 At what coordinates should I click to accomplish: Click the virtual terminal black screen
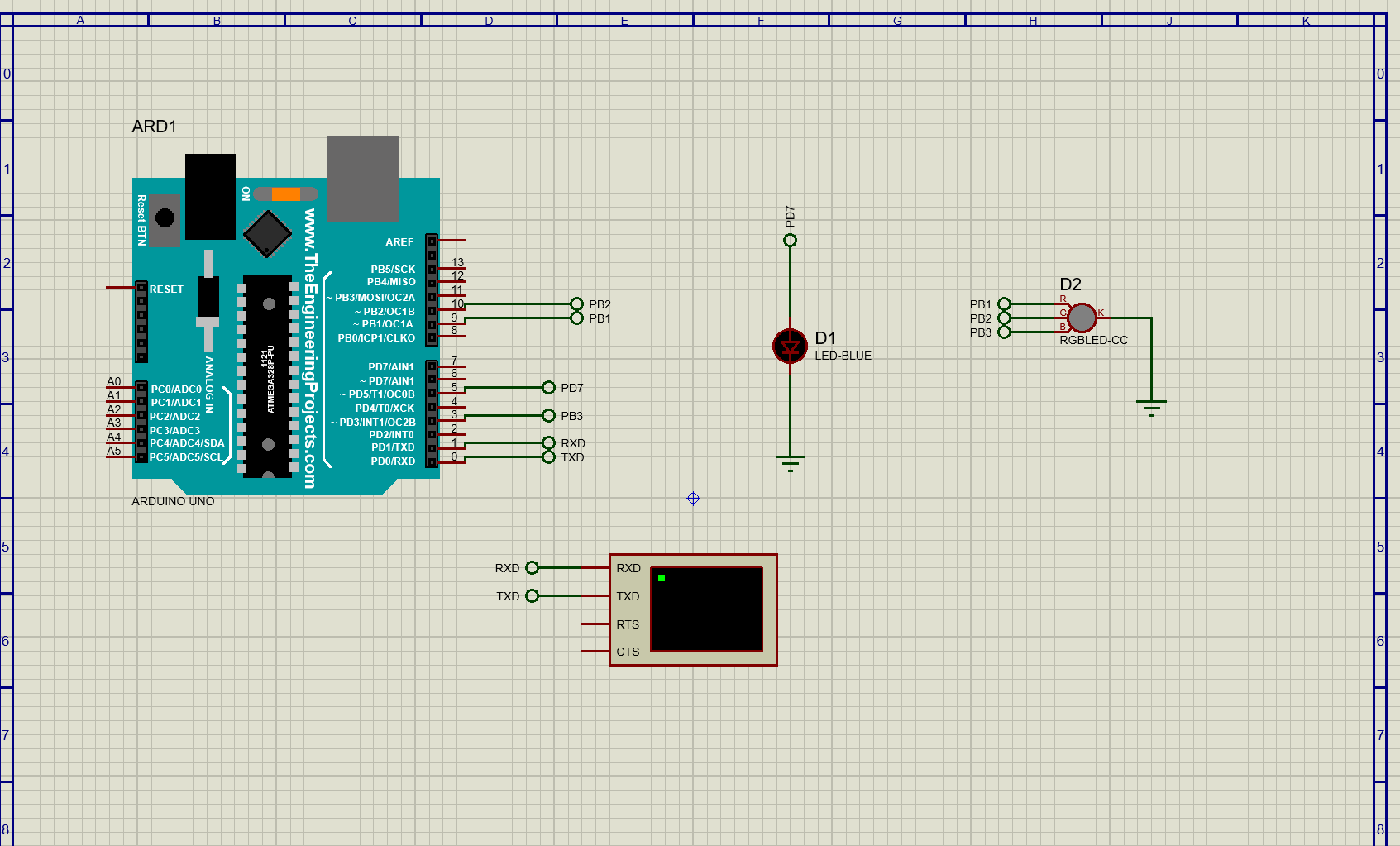pyautogui.click(x=707, y=609)
